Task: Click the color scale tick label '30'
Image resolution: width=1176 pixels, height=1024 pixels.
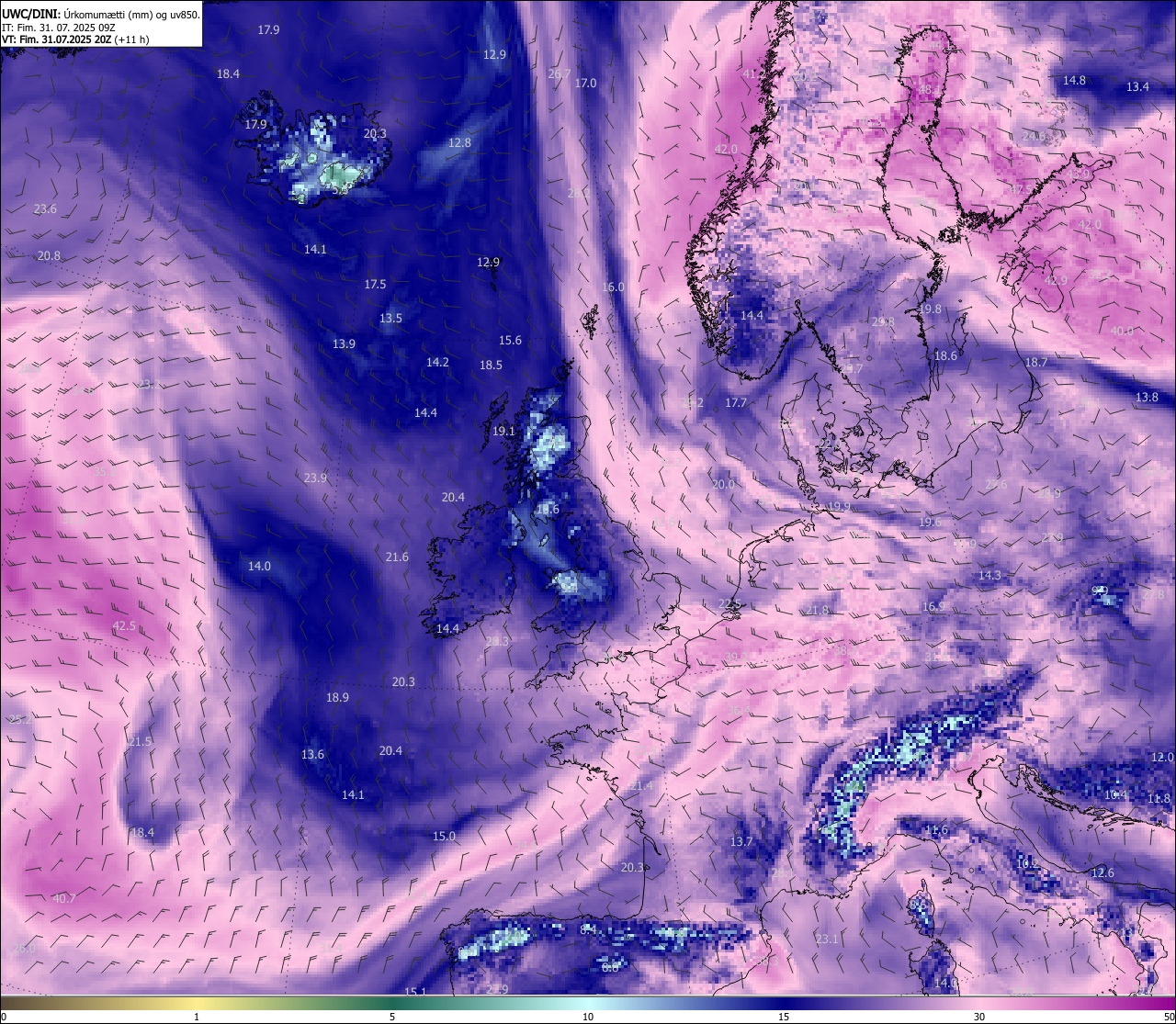Action: pyautogui.click(x=979, y=1017)
